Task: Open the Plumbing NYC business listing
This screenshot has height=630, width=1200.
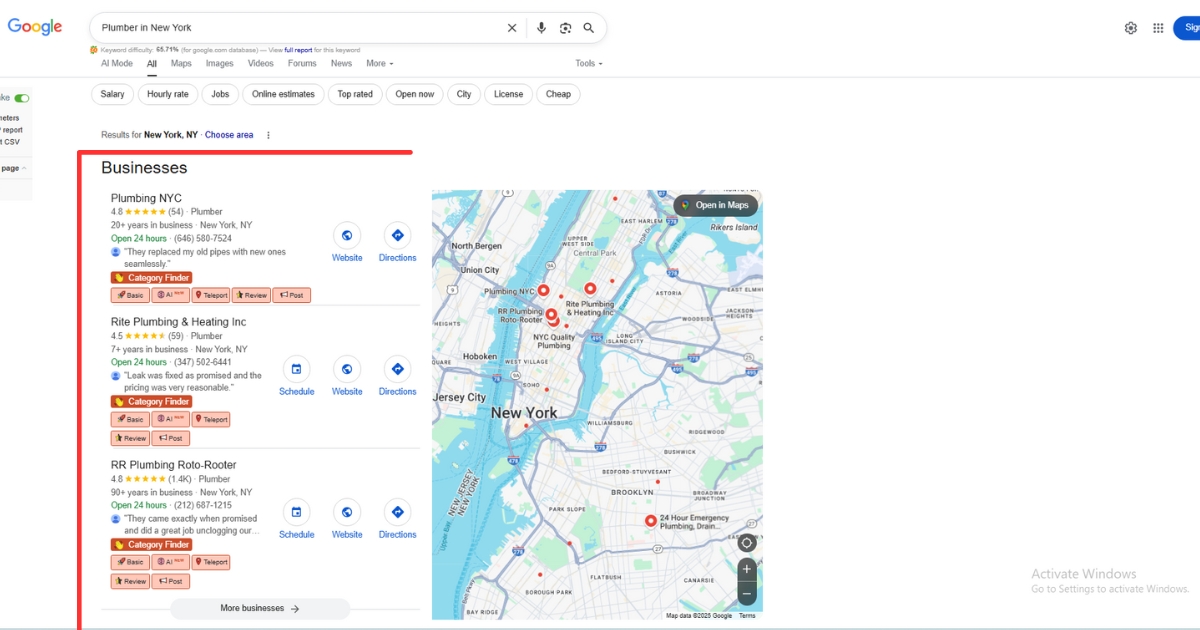Action: pyautogui.click(x=146, y=198)
